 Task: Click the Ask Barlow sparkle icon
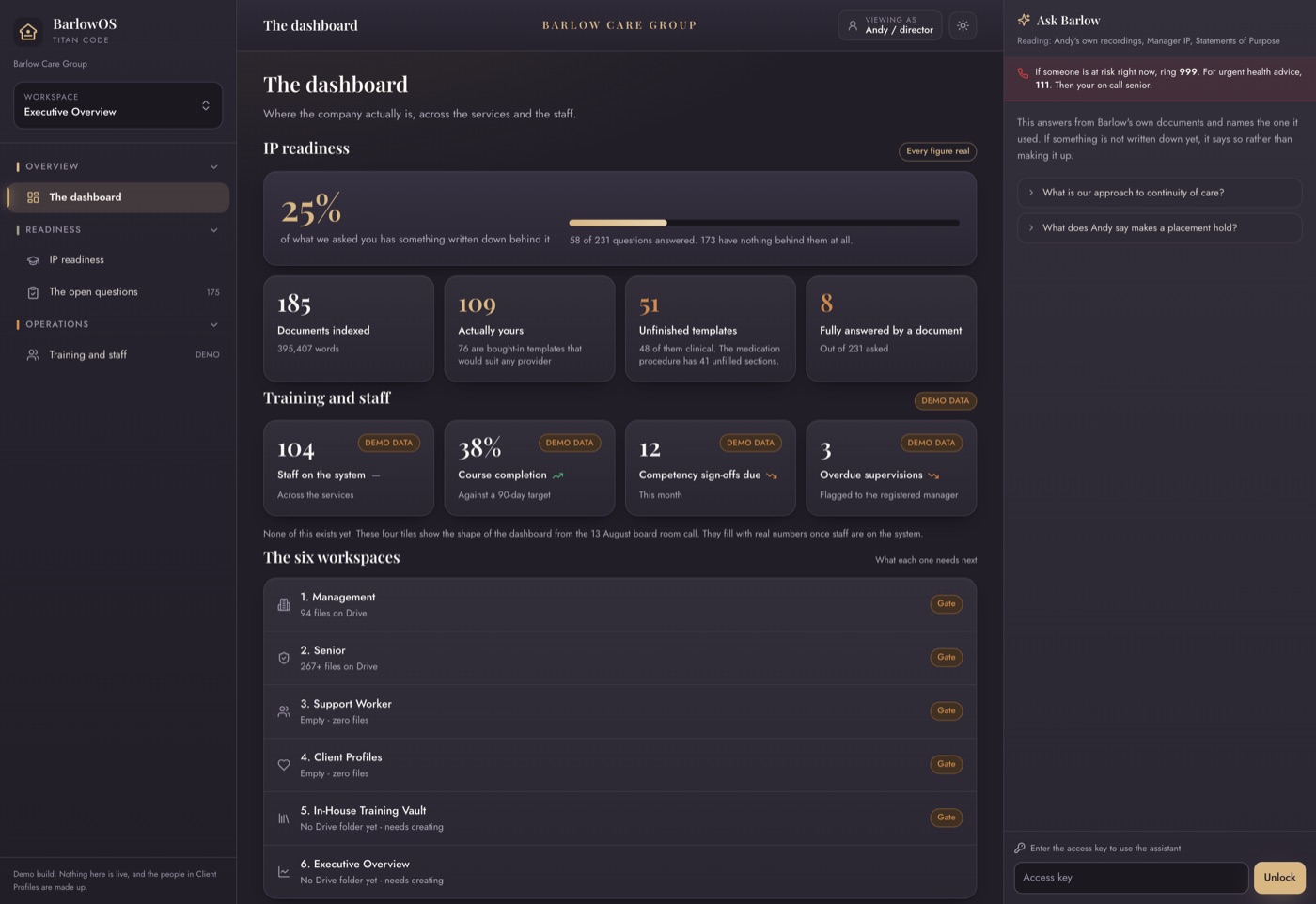coord(1024,20)
